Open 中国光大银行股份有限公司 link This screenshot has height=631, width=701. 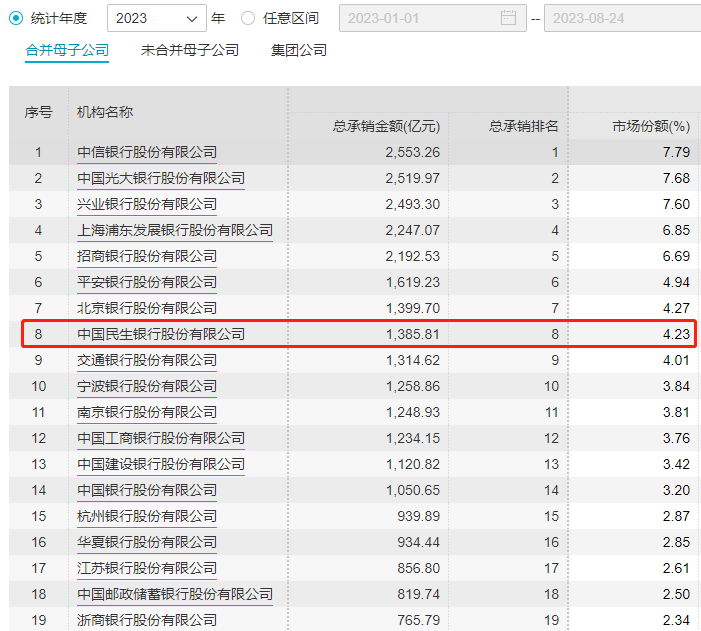click(x=161, y=178)
